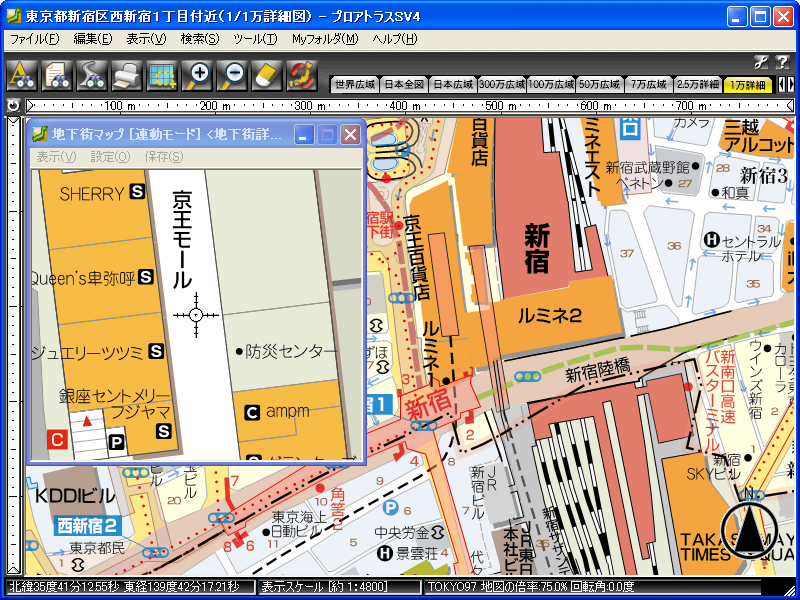Click the S shop marker next to SHERRY
This screenshot has height=600, width=800.
click(x=137, y=191)
